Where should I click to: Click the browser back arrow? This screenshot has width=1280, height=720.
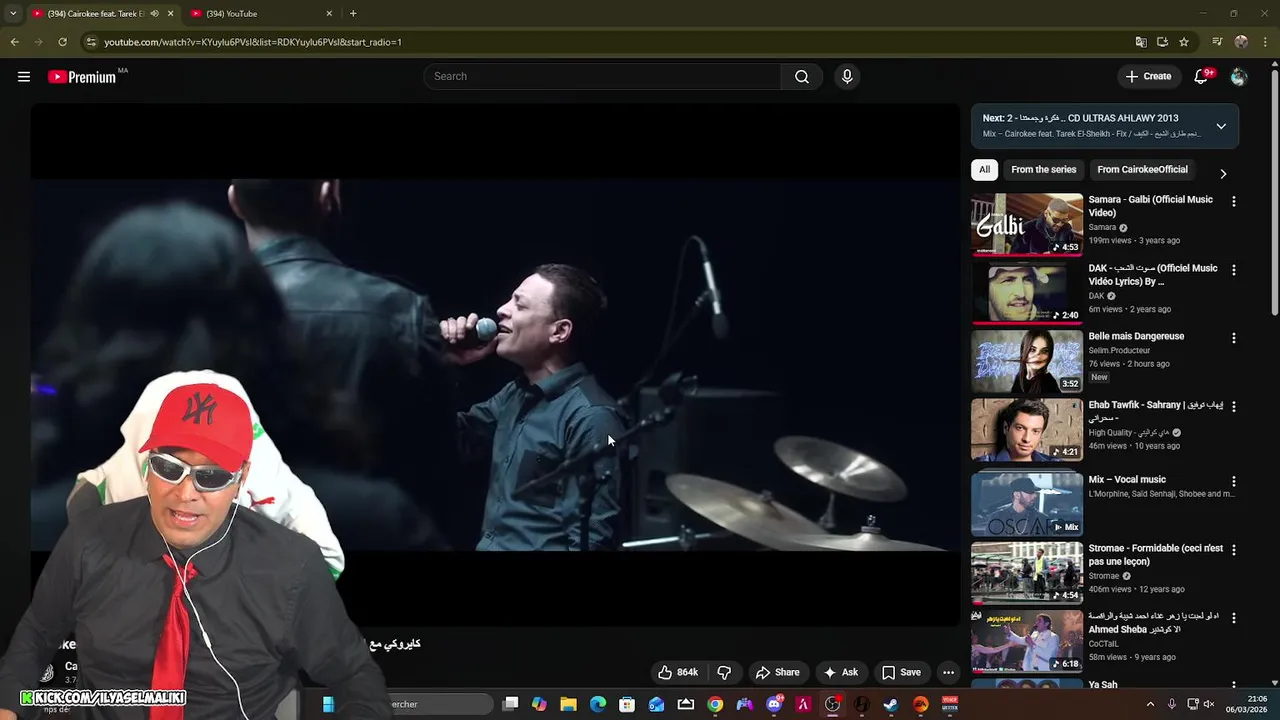click(14, 42)
